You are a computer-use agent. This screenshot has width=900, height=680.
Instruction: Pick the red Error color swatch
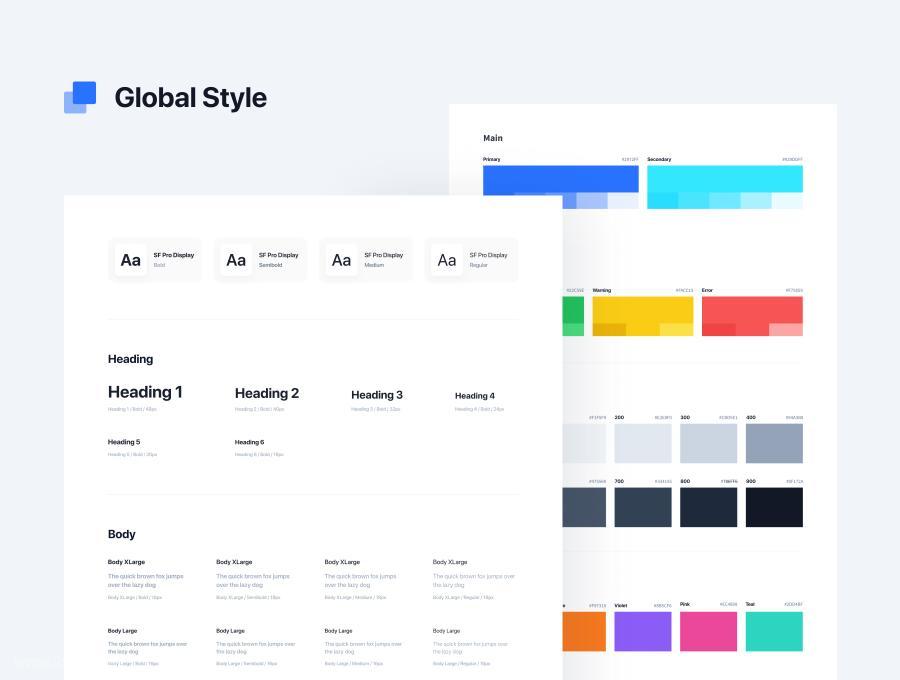[x=752, y=316]
